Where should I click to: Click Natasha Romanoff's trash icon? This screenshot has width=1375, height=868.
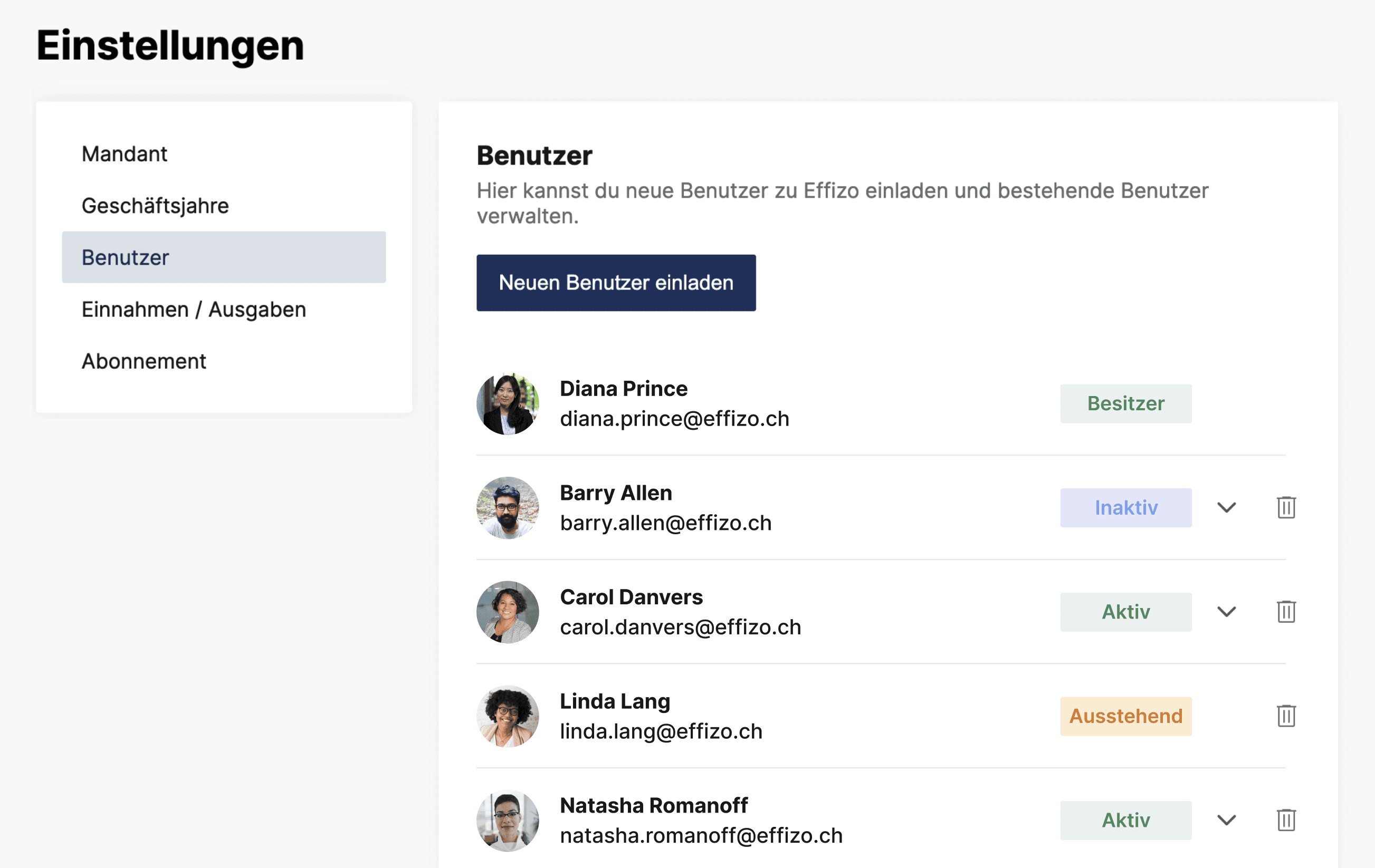click(x=1285, y=820)
